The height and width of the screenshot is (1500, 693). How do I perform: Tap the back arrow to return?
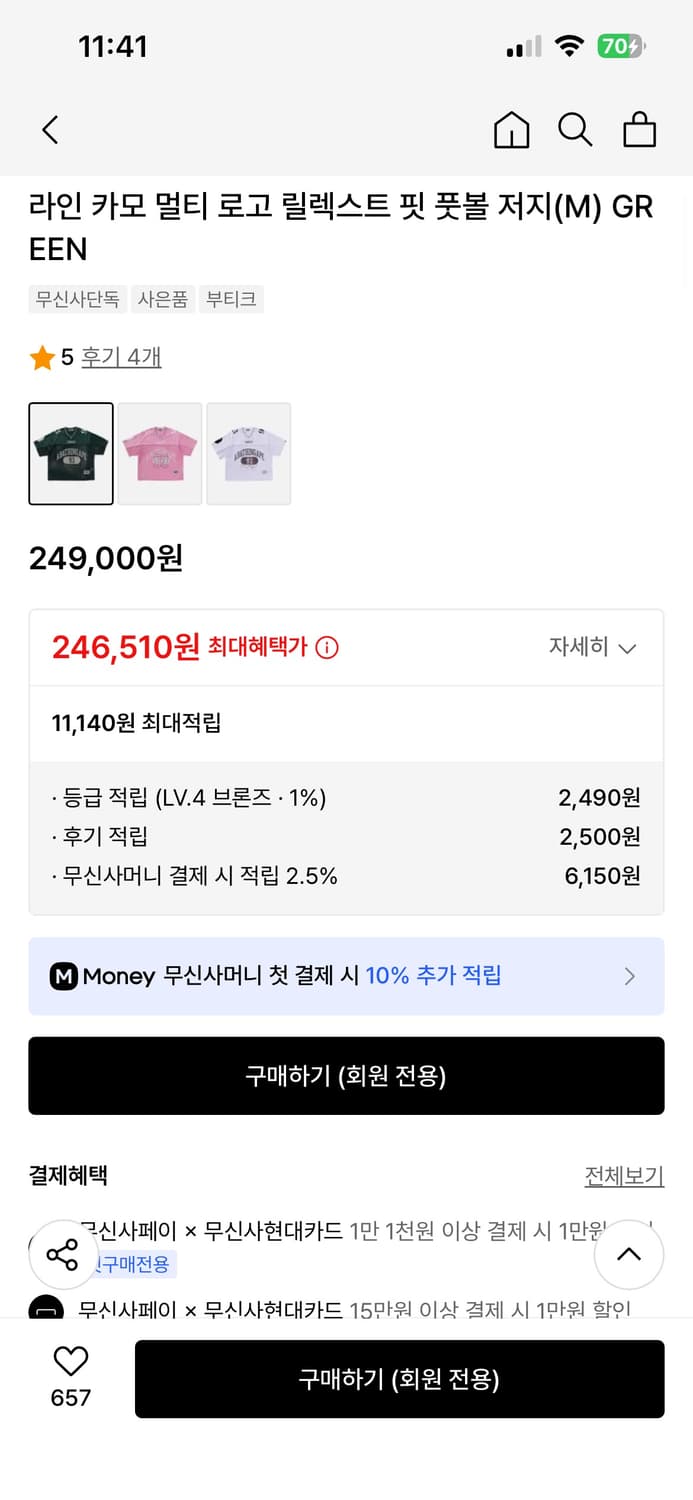(50, 130)
